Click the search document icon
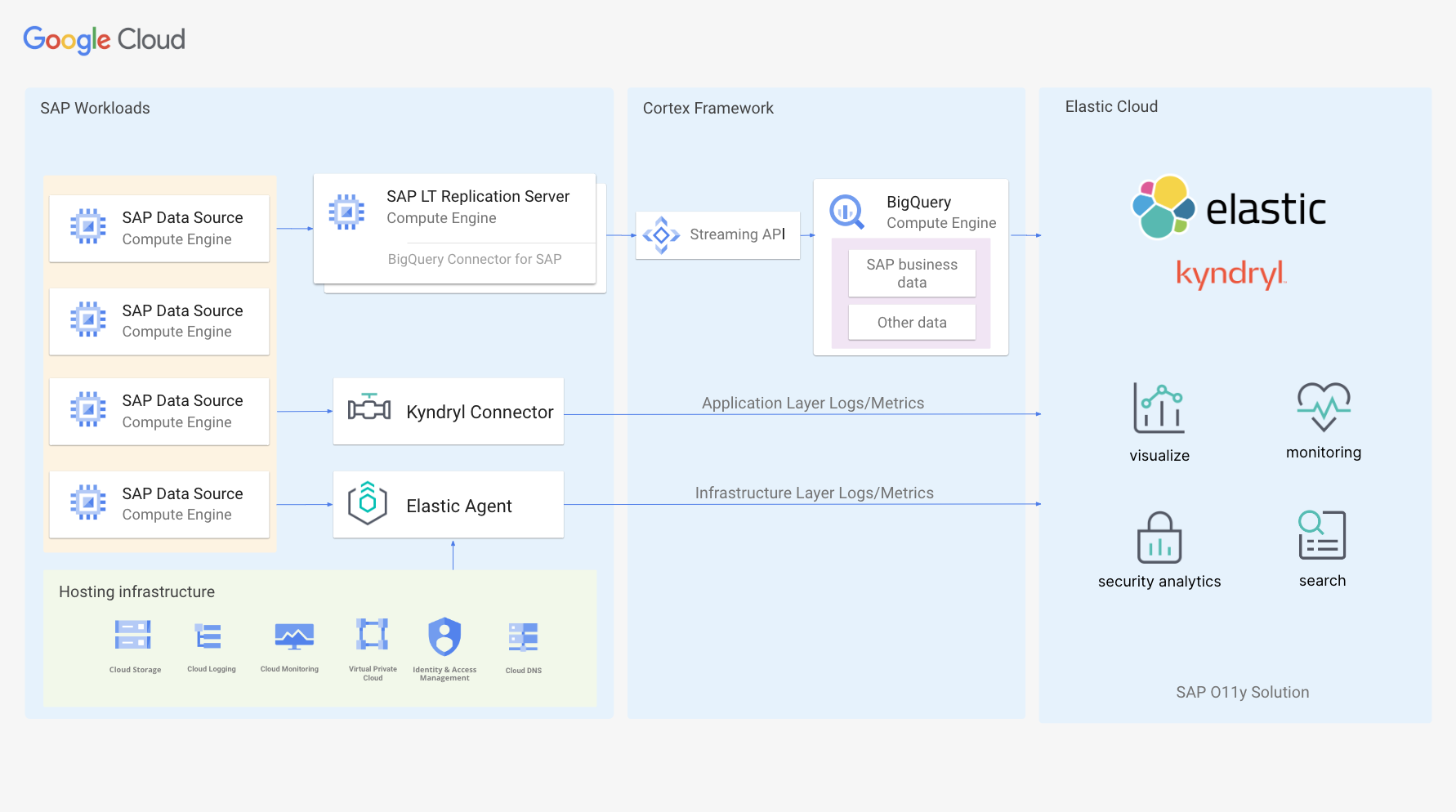The height and width of the screenshot is (812, 1456). point(1322,535)
